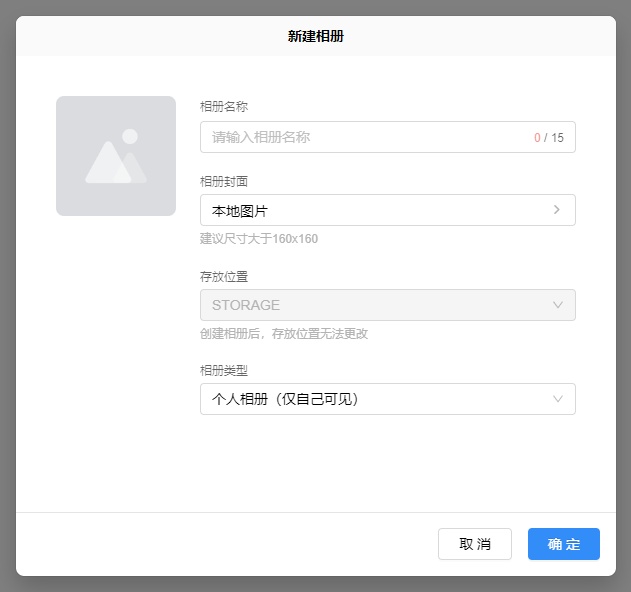
Task: Expand the 个人相册（仅自己可见）type dropdown
Action: tap(380, 399)
